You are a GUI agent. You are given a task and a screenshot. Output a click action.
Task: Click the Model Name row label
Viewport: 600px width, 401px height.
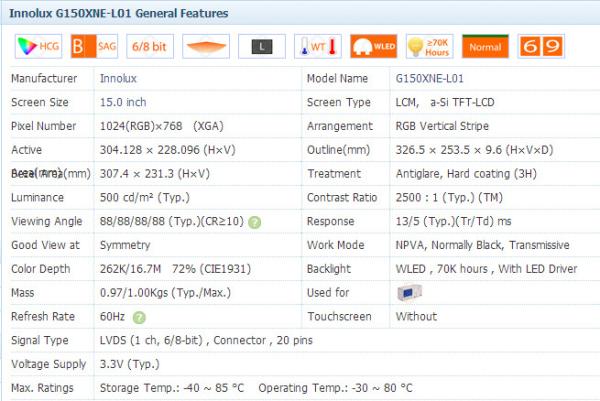(338, 78)
